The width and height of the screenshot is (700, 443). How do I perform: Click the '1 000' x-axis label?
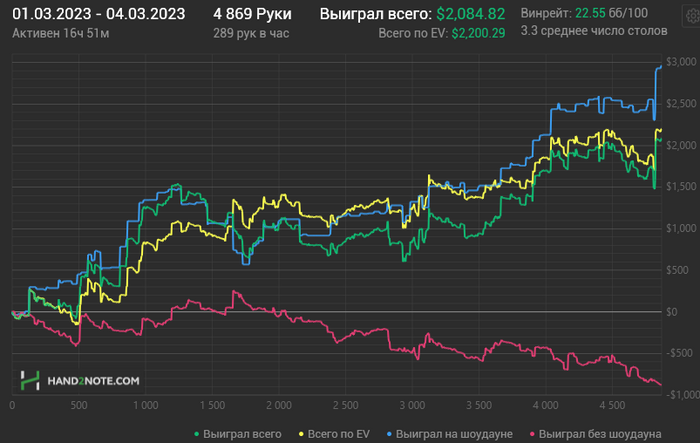pyautogui.click(x=146, y=405)
